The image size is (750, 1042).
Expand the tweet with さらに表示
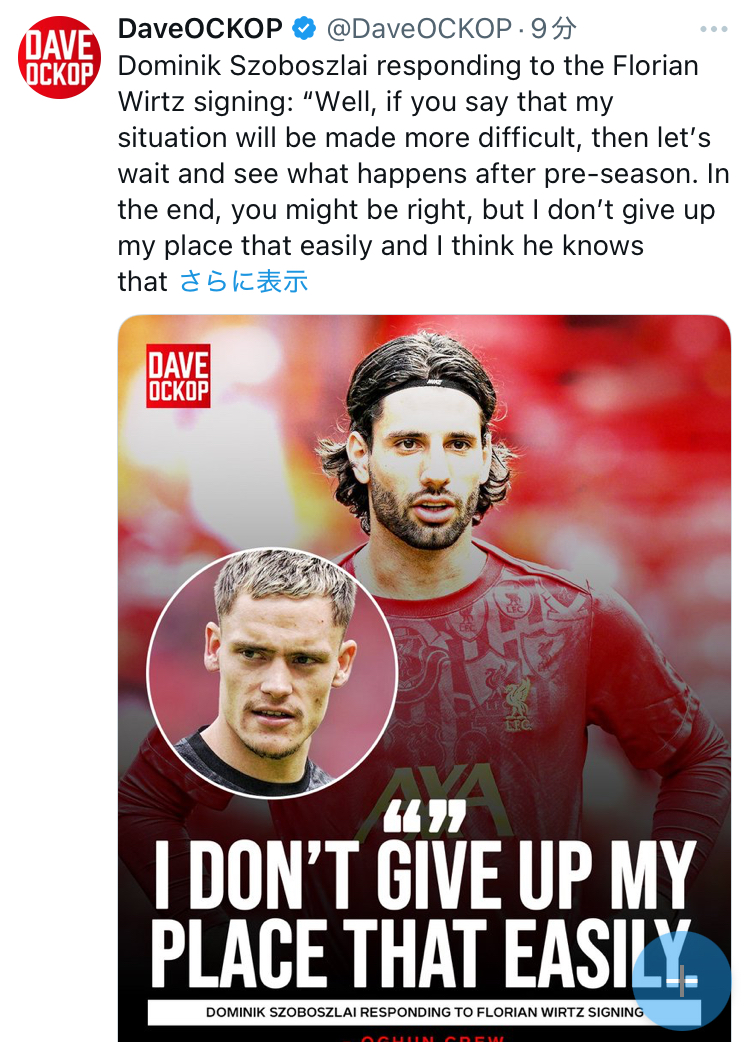coord(244,281)
